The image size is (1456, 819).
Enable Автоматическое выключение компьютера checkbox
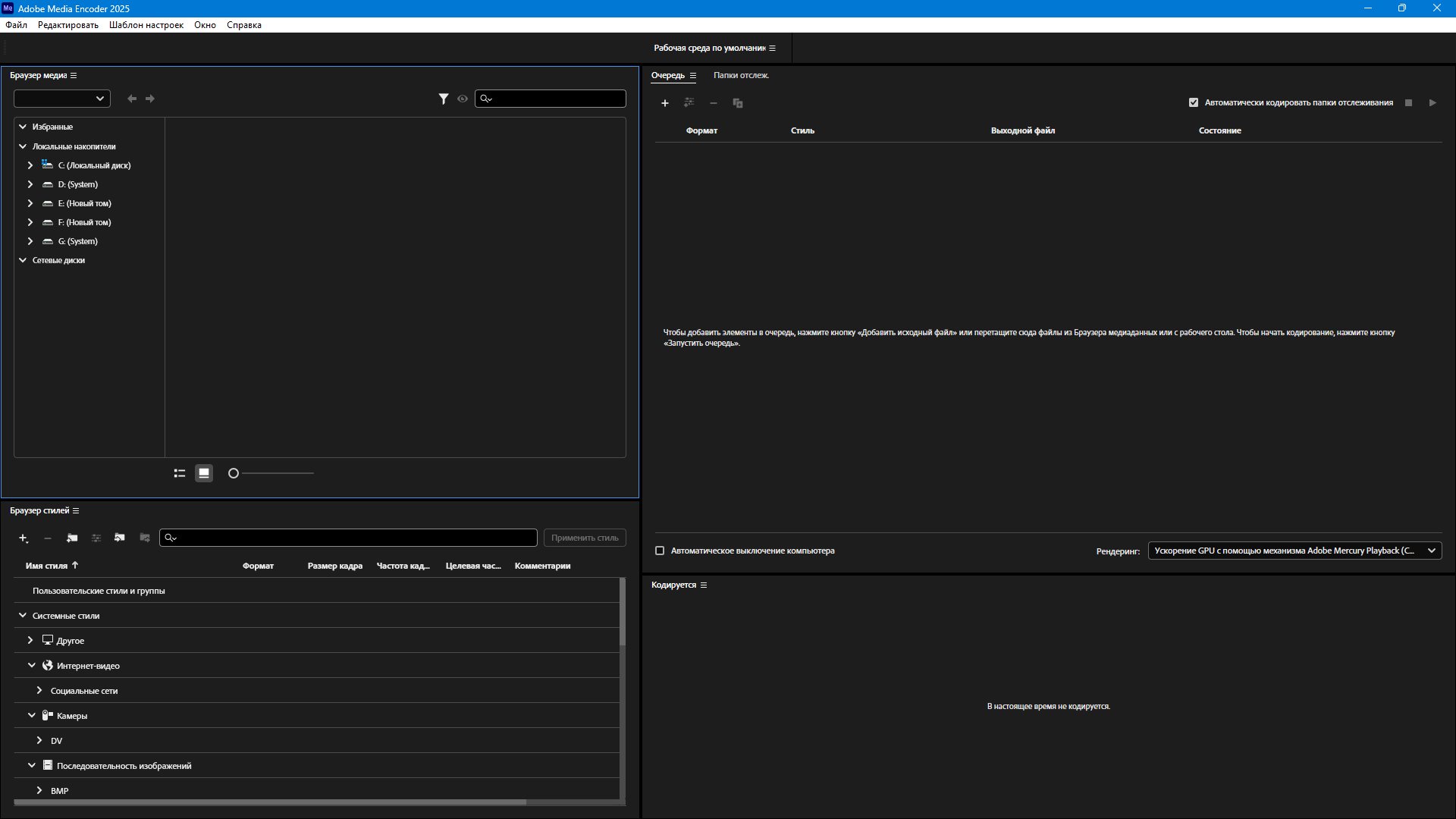(x=660, y=551)
